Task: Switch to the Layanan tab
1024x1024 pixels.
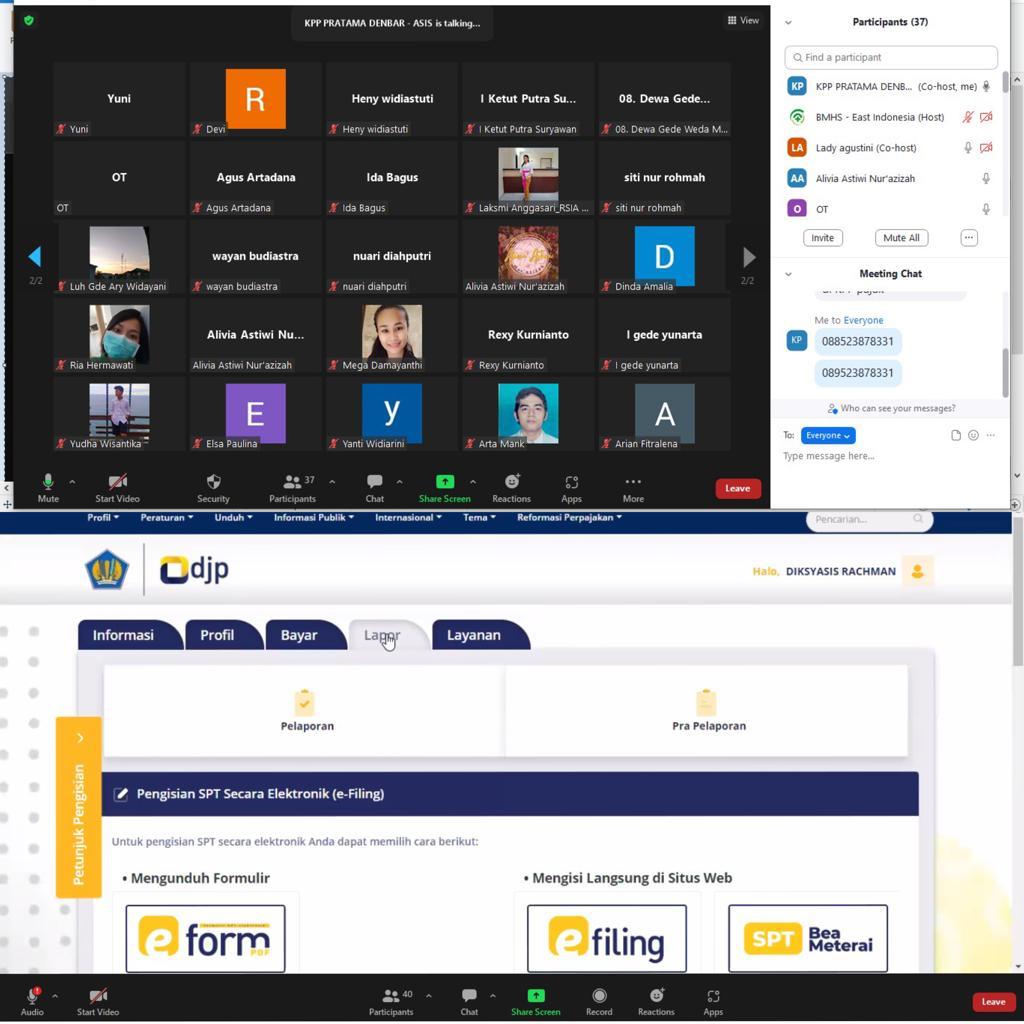Action: (x=473, y=635)
